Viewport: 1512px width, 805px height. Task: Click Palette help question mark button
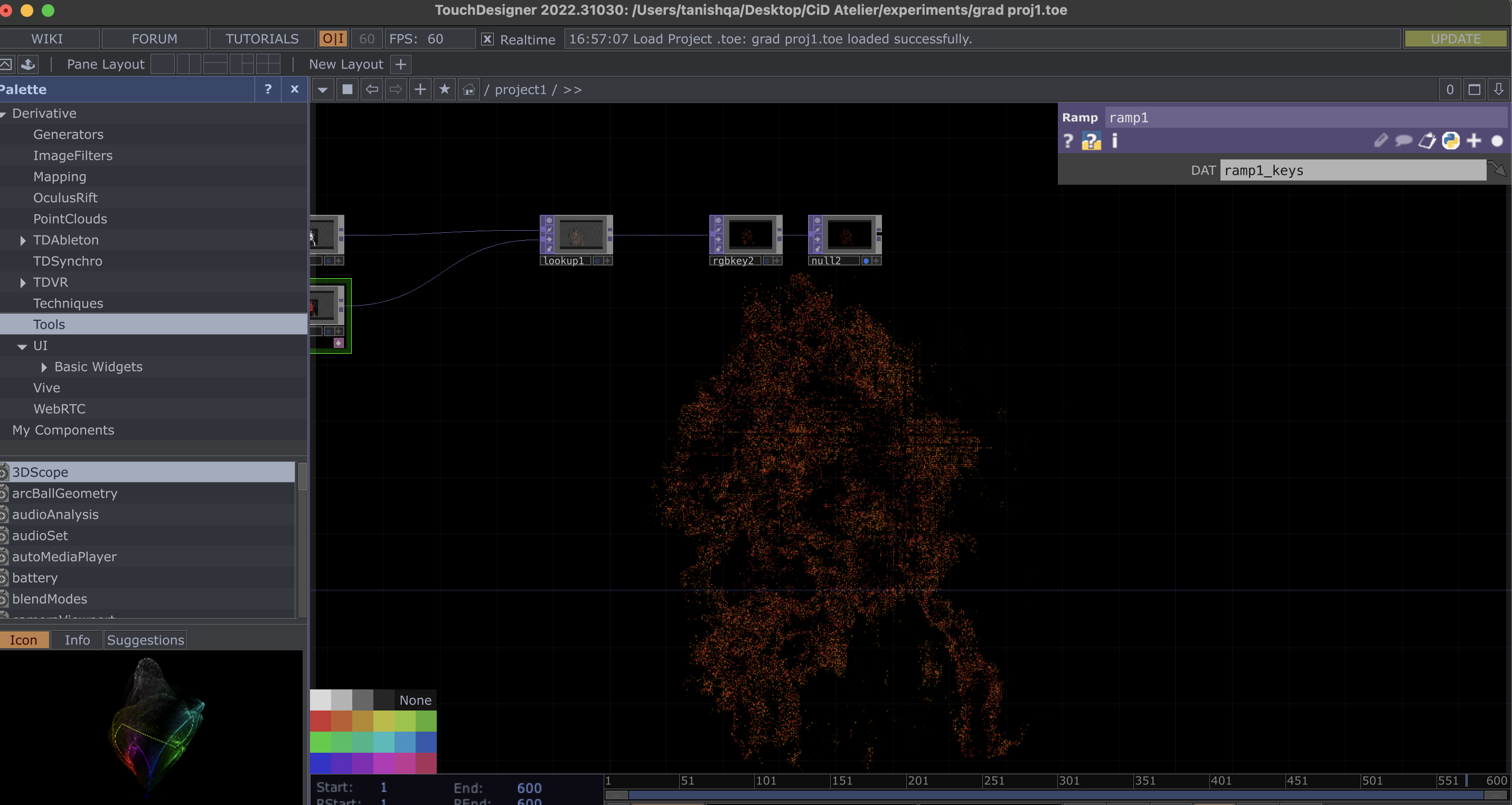click(x=268, y=89)
